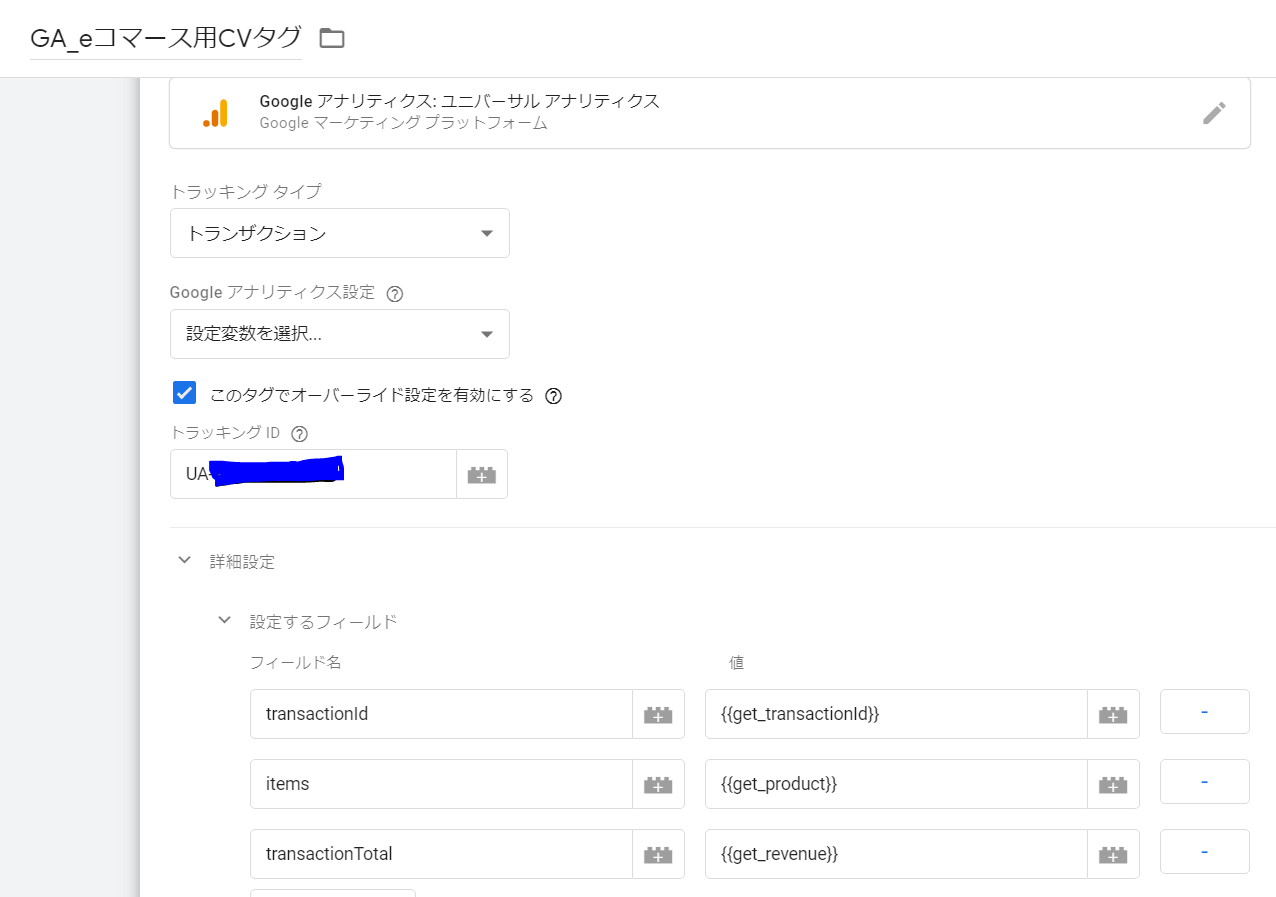This screenshot has height=897, width=1276.
Task: Click the variable icon next to transactionTotal field
Action: 658,853
